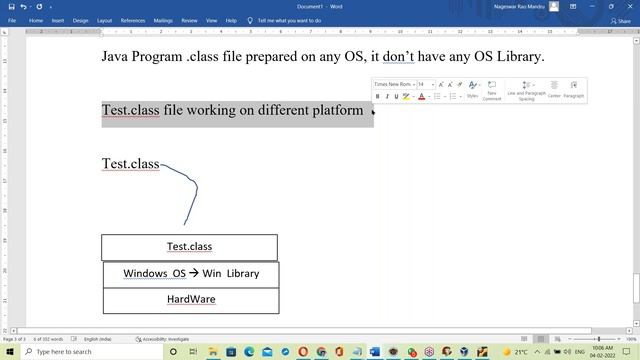
Task: Open Ribbon Display Options icon
Action: (x=573, y=7)
